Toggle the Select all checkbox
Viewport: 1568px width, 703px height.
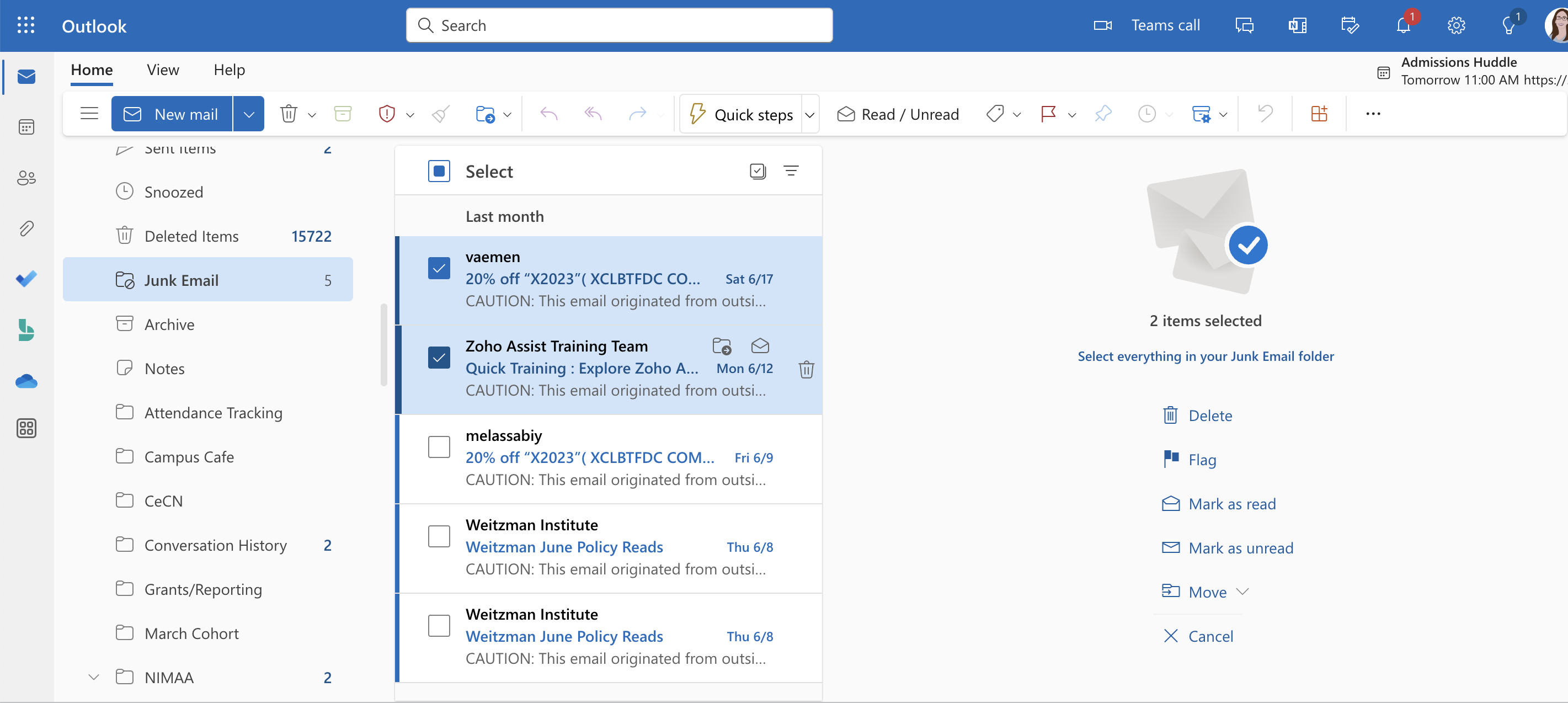[x=439, y=171]
